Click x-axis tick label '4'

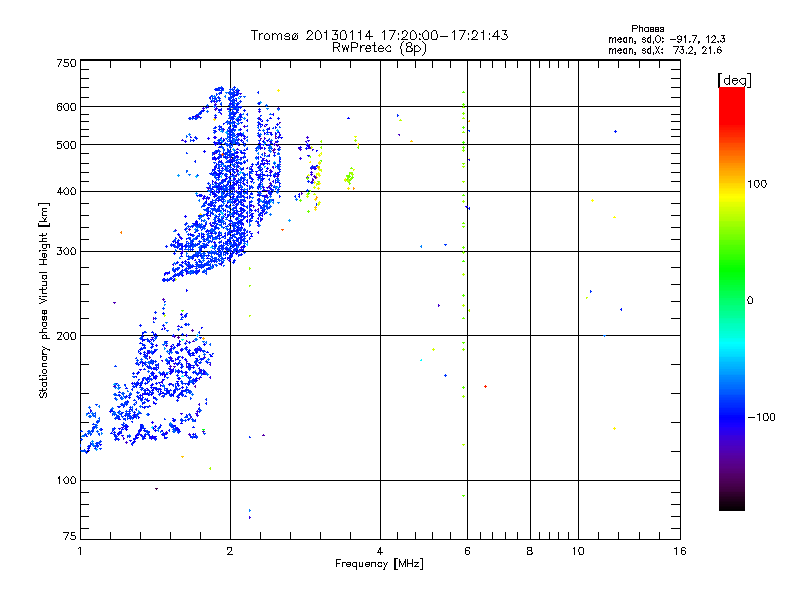(x=380, y=551)
